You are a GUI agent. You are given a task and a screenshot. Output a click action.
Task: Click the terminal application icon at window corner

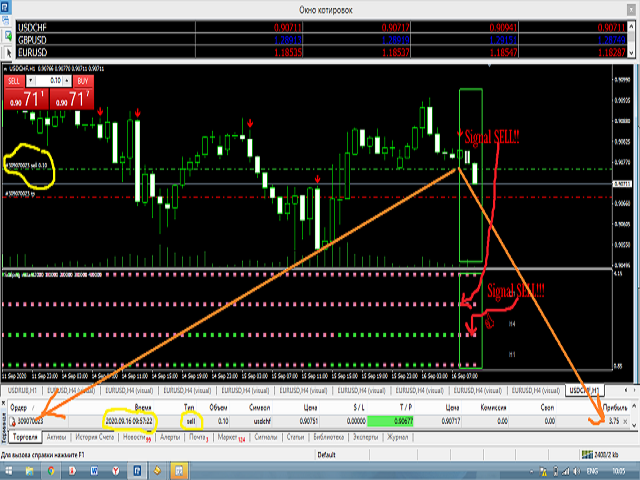click(x=5, y=6)
